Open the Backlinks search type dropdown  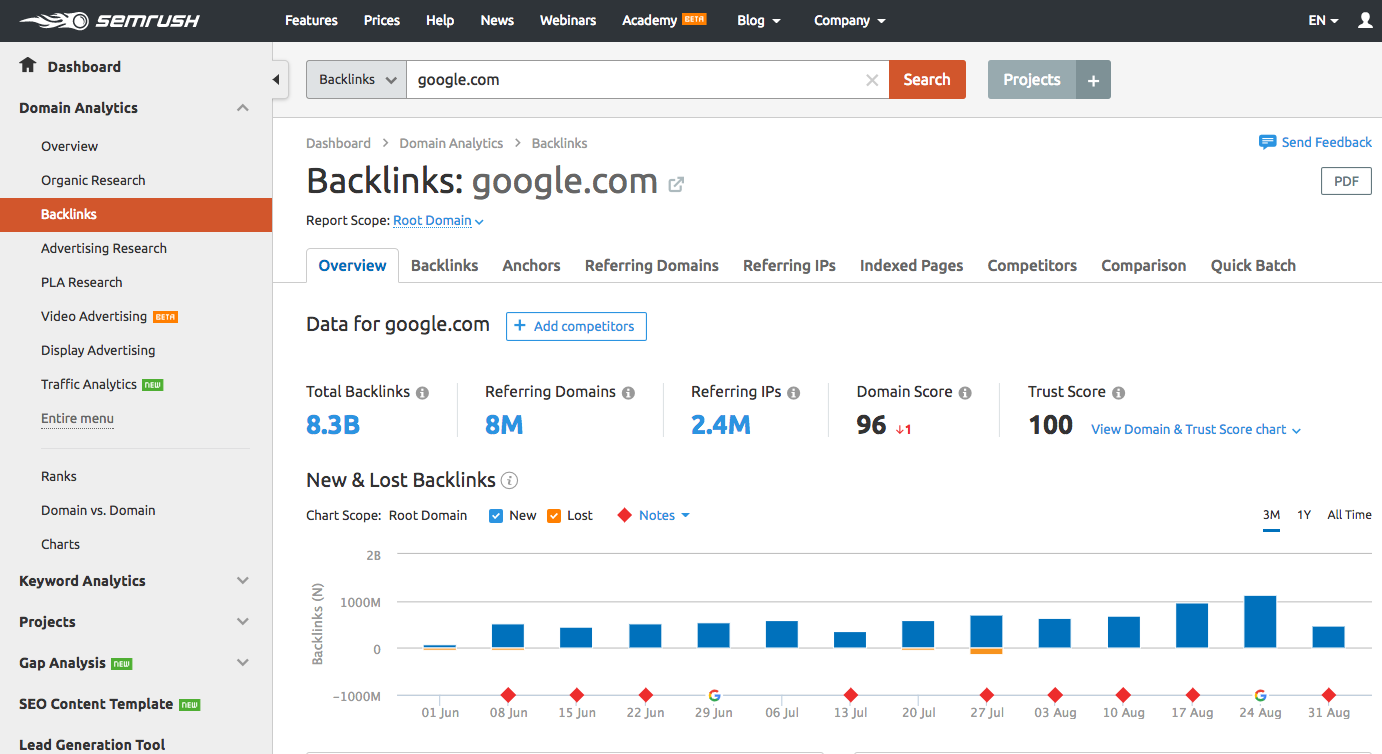(x=356, y=80)
